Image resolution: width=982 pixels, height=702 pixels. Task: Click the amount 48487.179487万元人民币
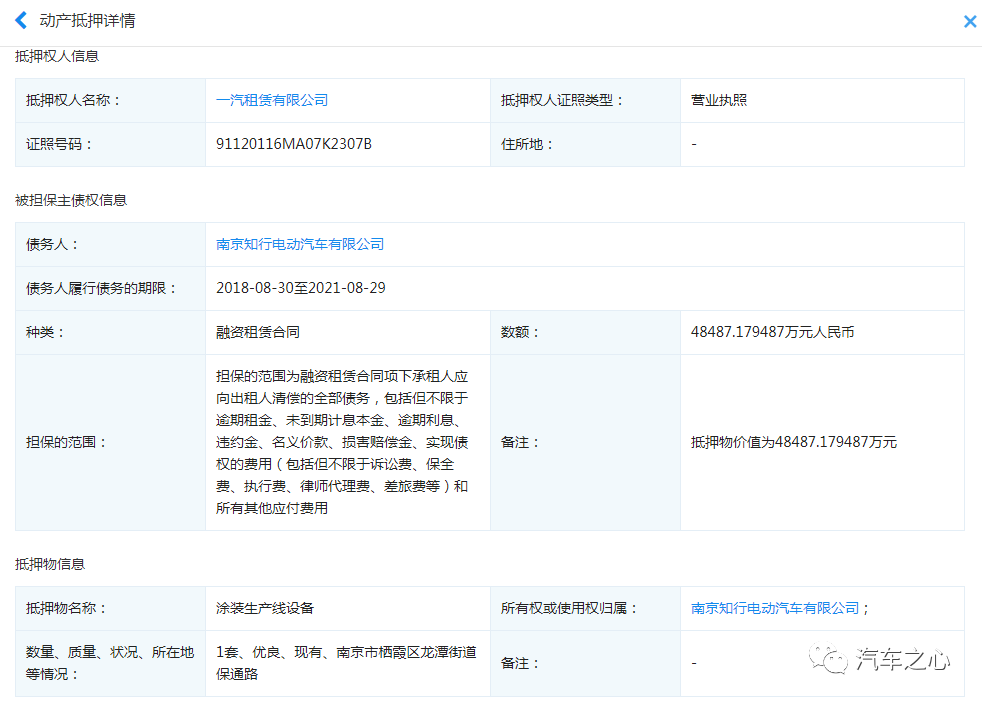coord(772,332)
